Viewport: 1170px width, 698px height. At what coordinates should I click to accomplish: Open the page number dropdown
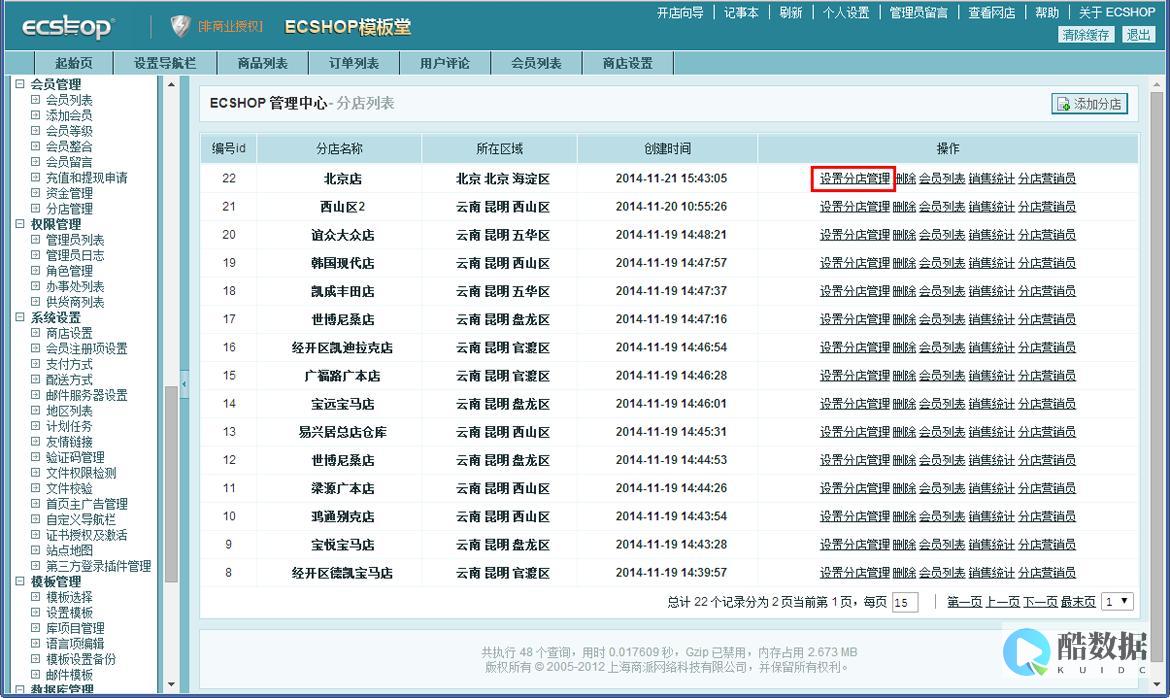[x=1117, y=602]
